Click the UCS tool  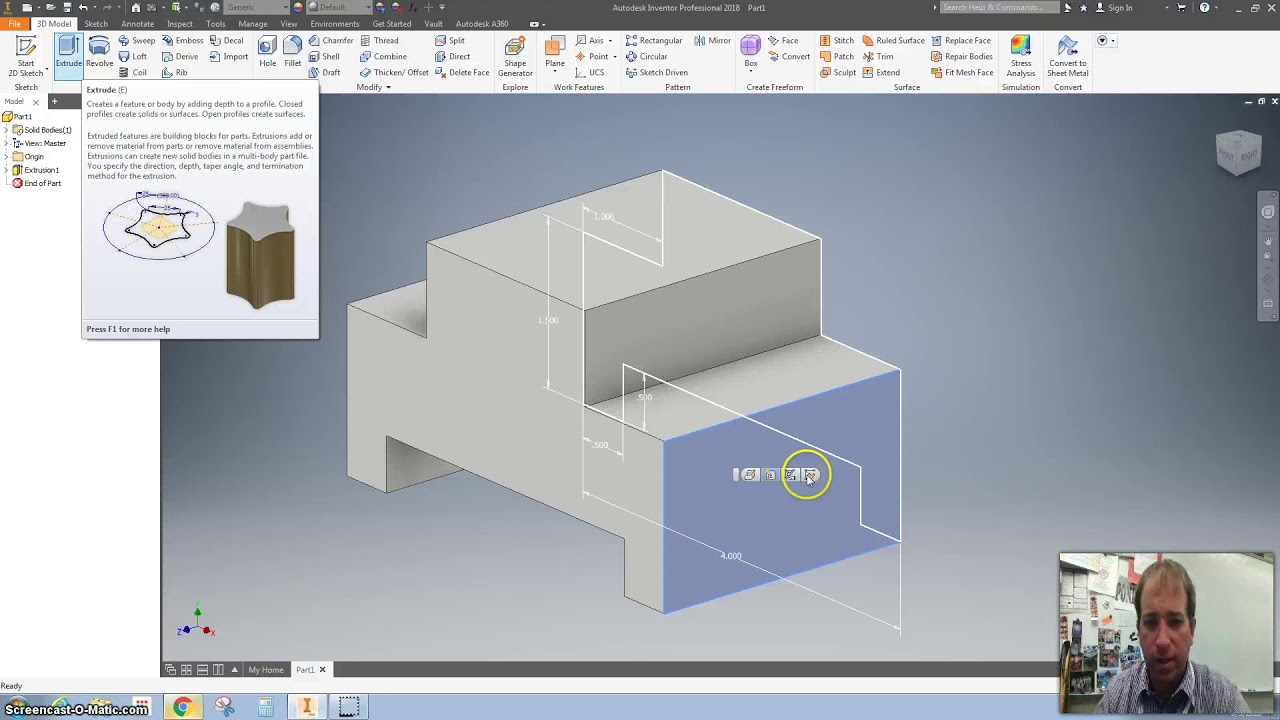click(589, 73)
